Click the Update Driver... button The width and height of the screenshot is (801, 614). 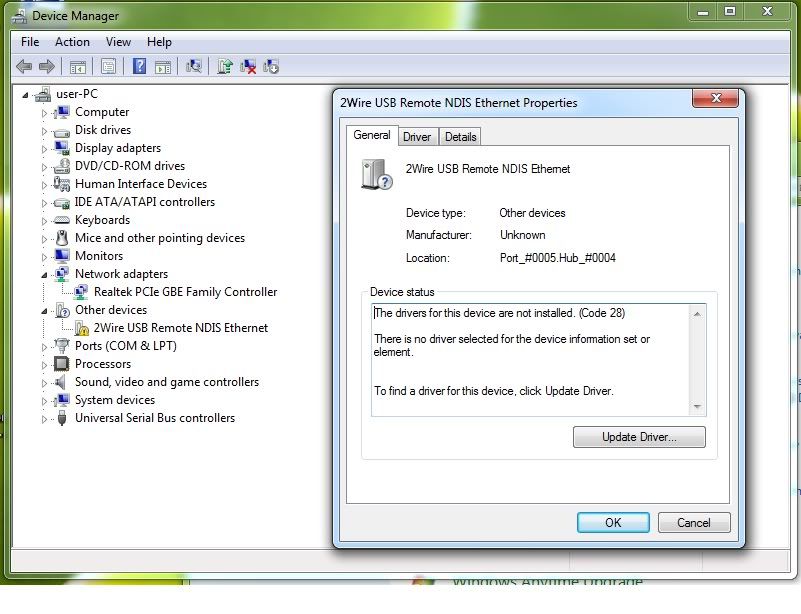coord(639,437)
